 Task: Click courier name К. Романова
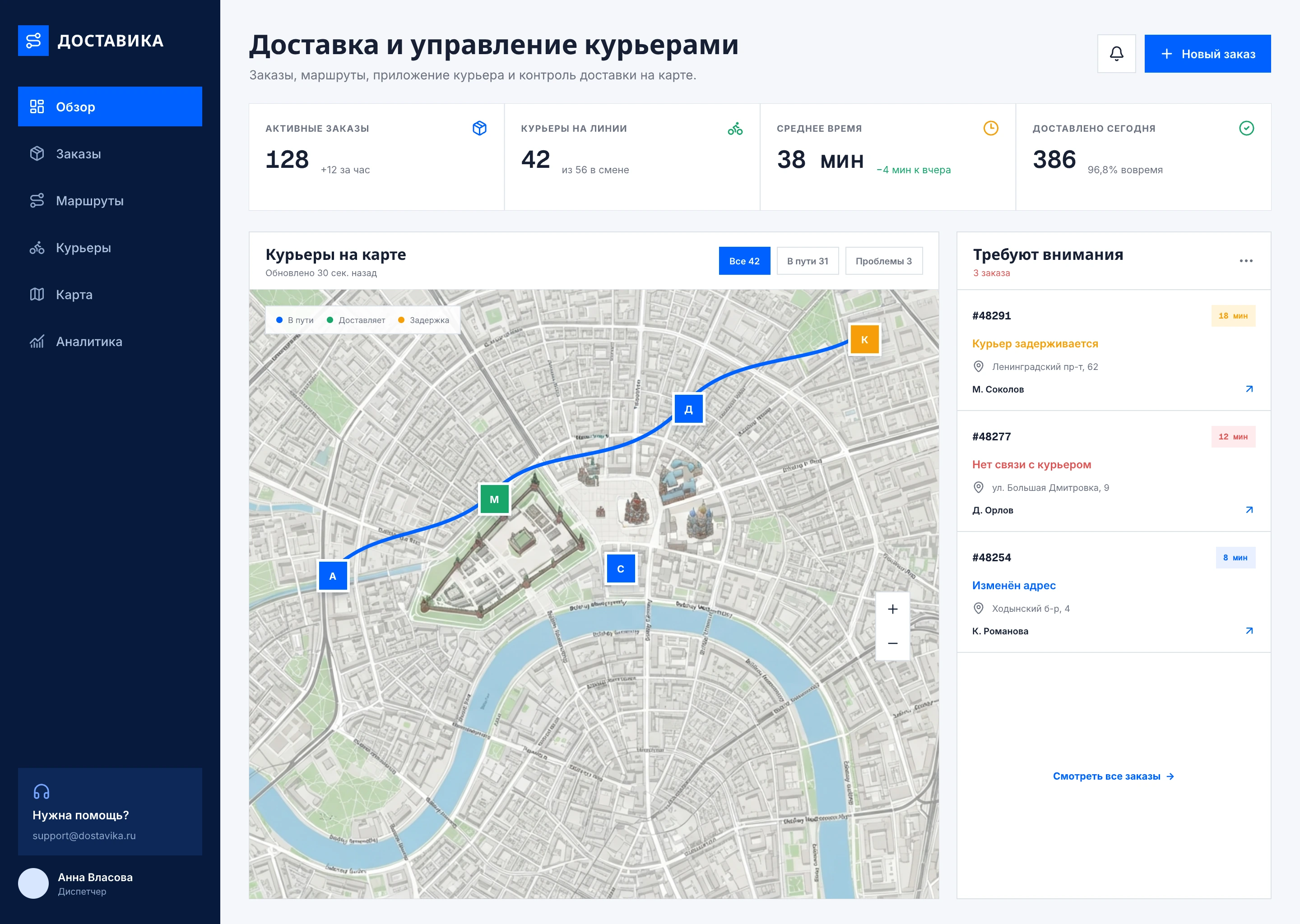1000,631
